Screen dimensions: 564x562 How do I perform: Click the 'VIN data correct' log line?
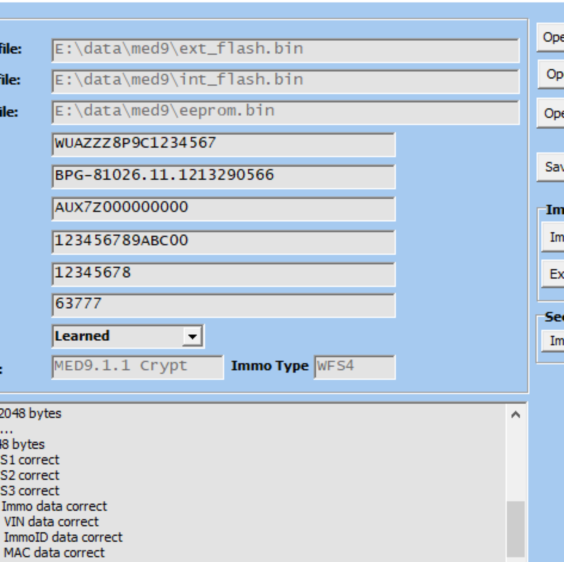tap(51, 522)
